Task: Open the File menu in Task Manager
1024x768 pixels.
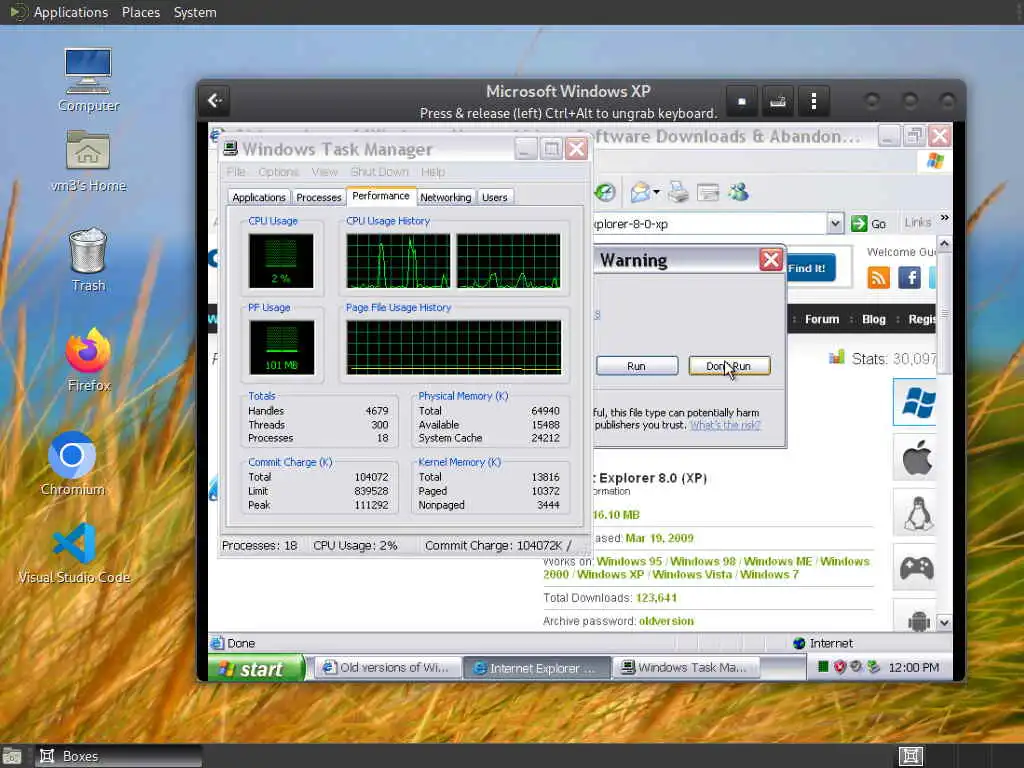Action: (236, 172)
